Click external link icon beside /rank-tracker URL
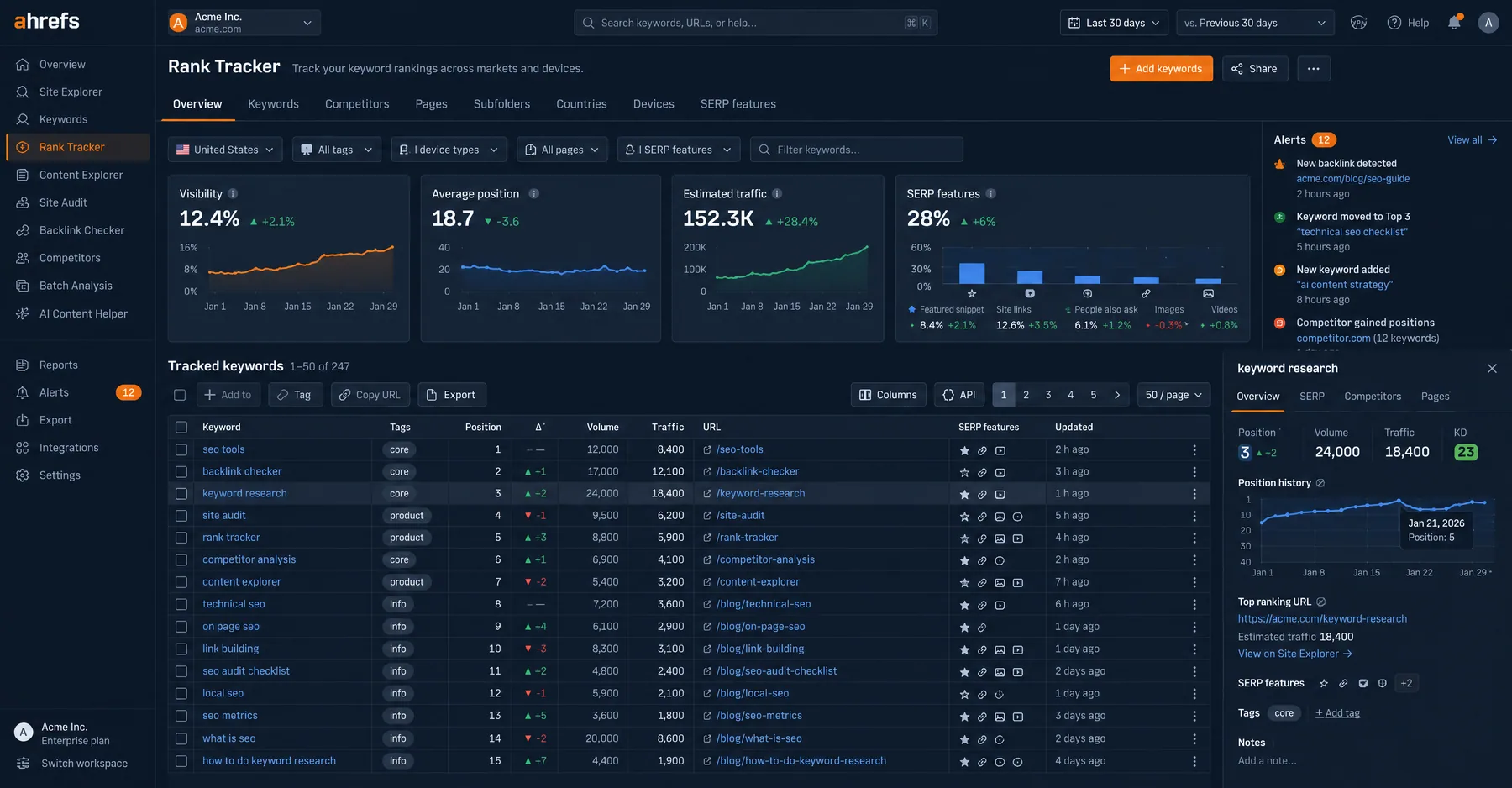 tap(707, 538)
